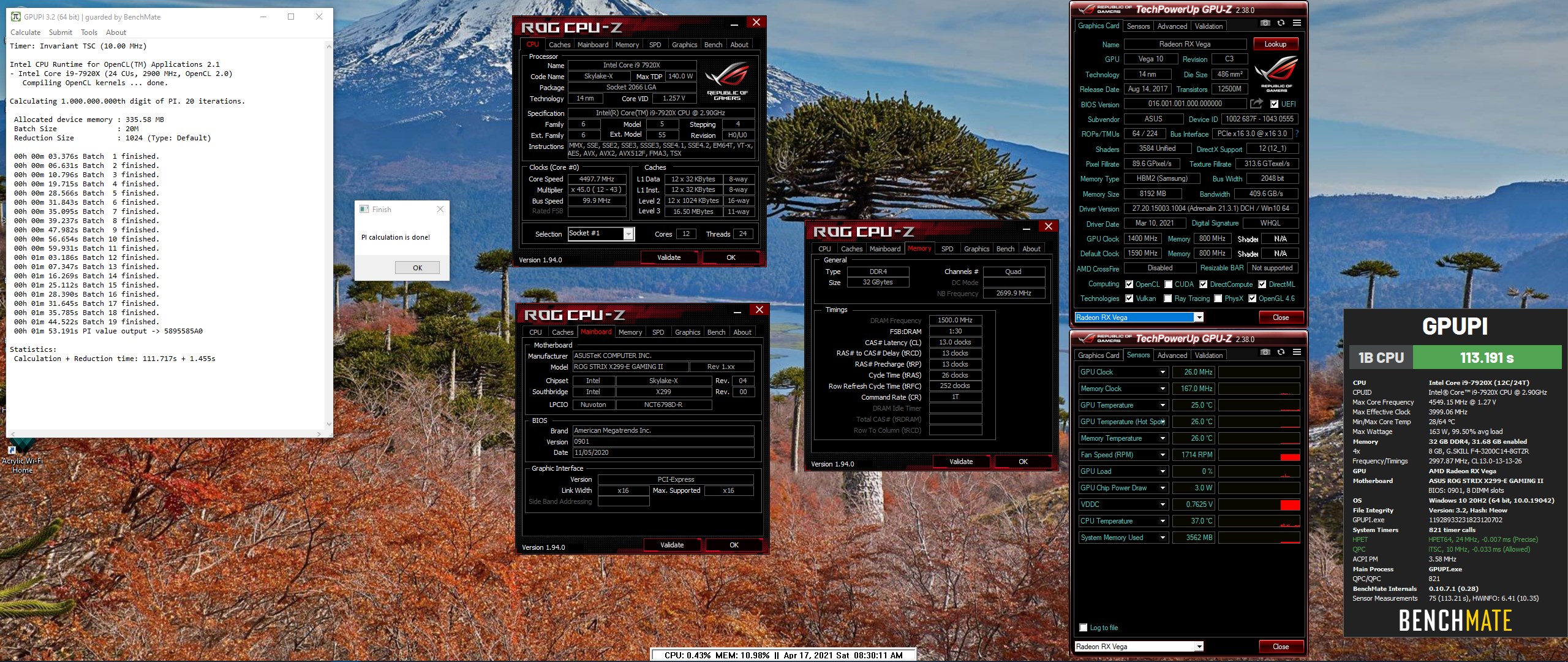1568x662 pixels.
Task: Open the hamburger menu in GPU-Z Sensors window
Action: pos(1297,352)
